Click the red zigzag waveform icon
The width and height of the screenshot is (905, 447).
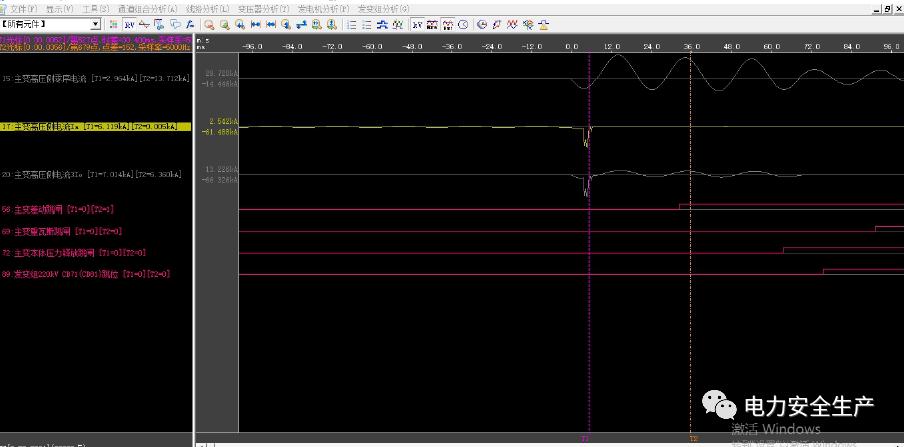point(513,24)
